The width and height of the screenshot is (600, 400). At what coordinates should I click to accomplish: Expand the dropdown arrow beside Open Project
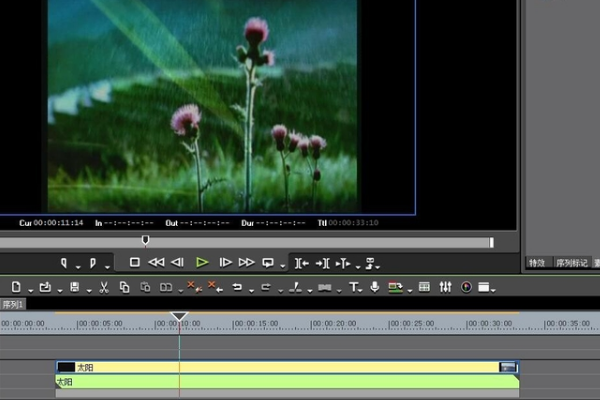[58, 291]
